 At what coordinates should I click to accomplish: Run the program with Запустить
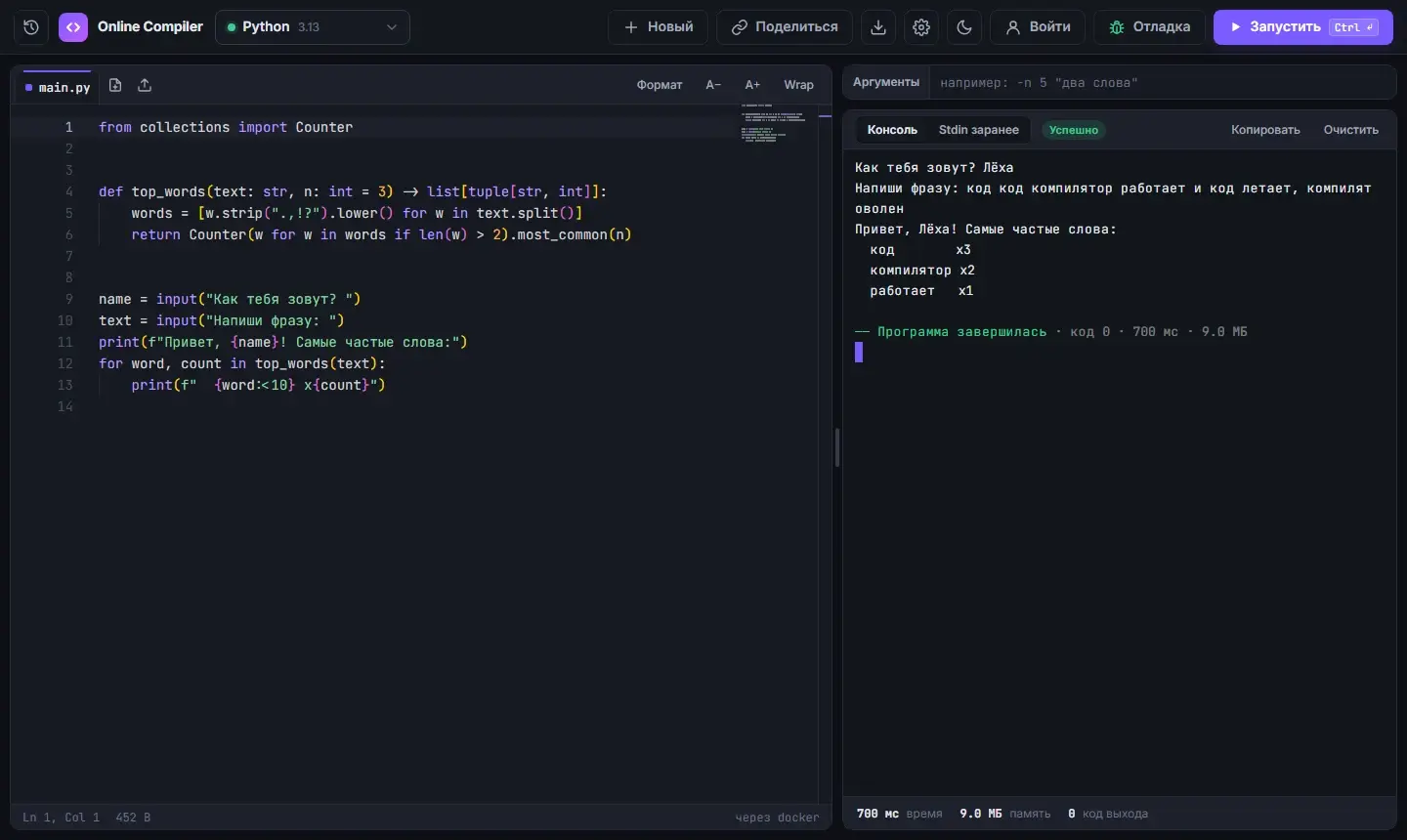point(1303,27)
